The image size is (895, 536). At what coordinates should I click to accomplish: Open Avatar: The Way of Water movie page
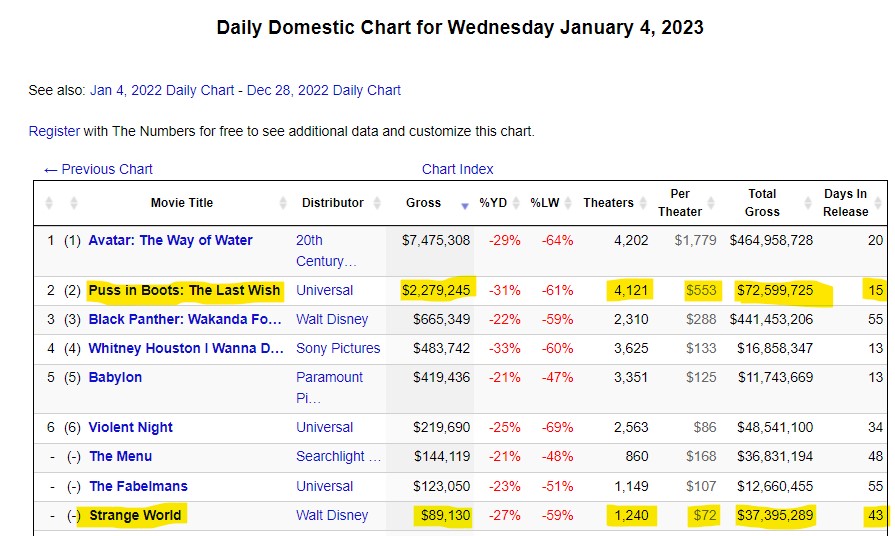click(170, 240)
